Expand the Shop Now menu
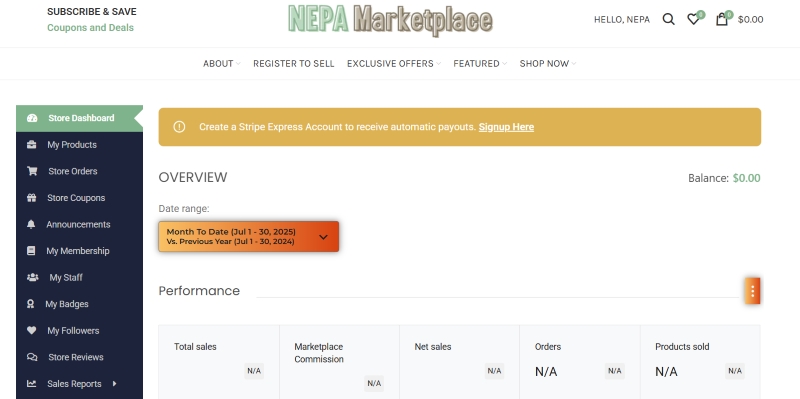 pyautogui.click(x=548, y=64)
